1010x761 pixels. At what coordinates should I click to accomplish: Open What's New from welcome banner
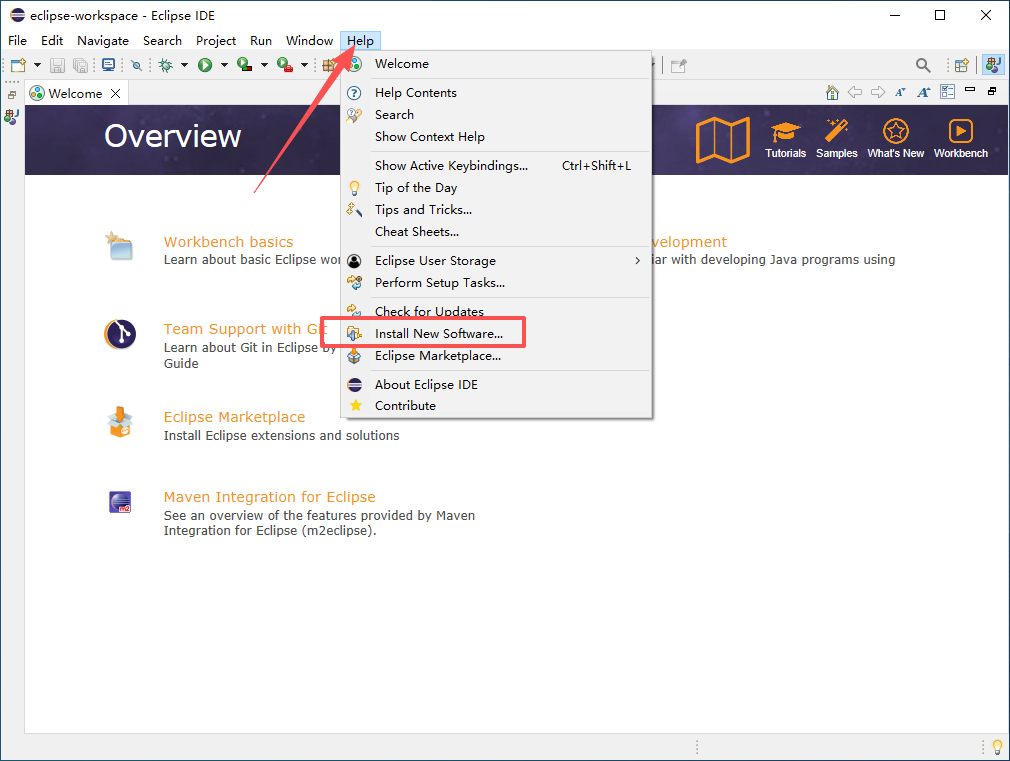click(x=895, y=140)
